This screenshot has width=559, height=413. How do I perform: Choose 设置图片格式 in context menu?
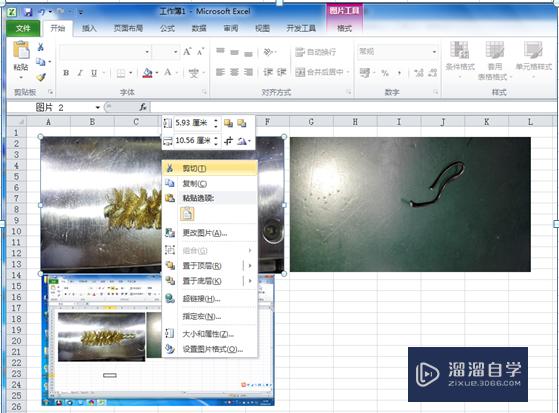pyautogui.click(x=210, y=349)
